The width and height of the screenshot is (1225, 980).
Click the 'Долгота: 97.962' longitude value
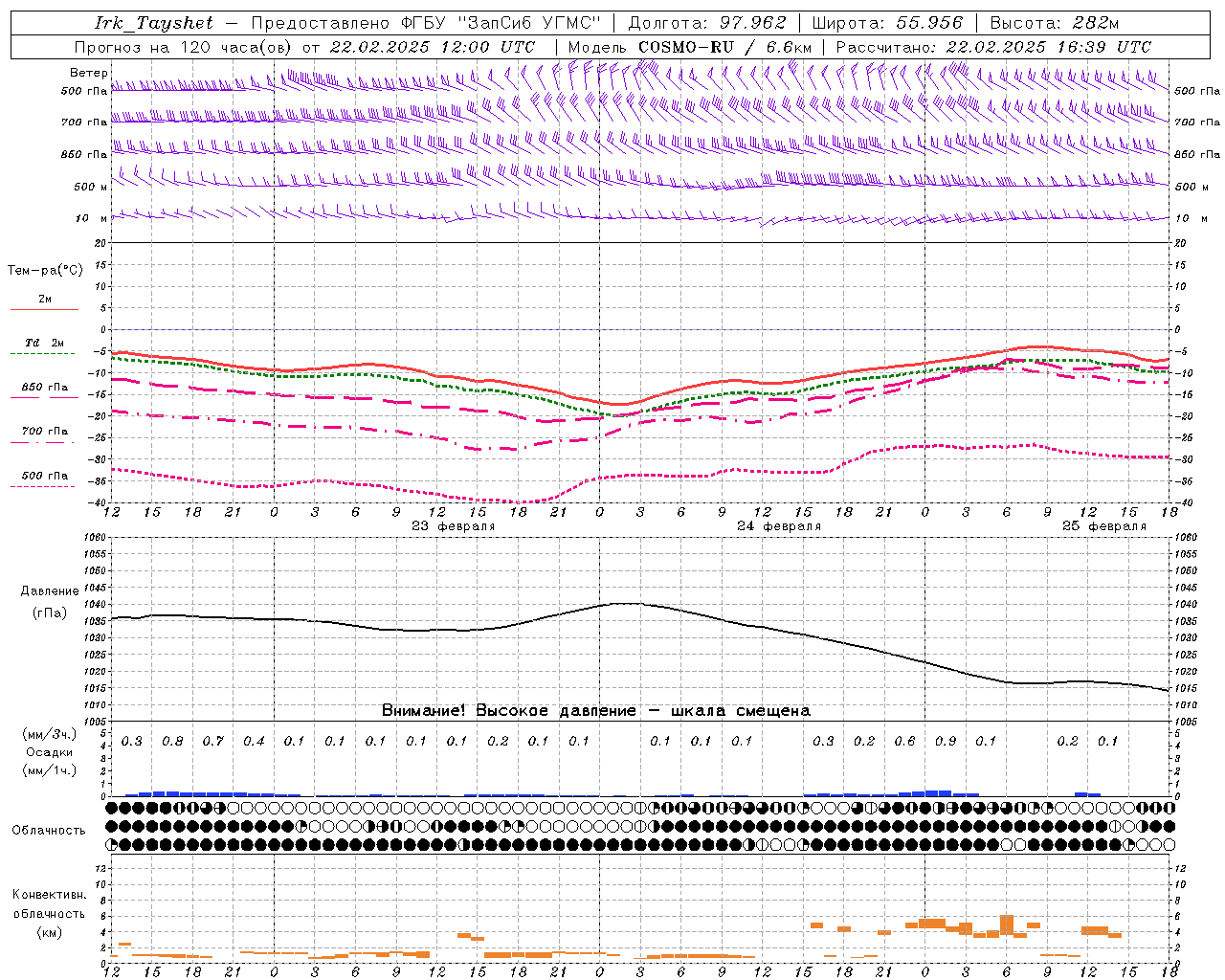point(707,23)
